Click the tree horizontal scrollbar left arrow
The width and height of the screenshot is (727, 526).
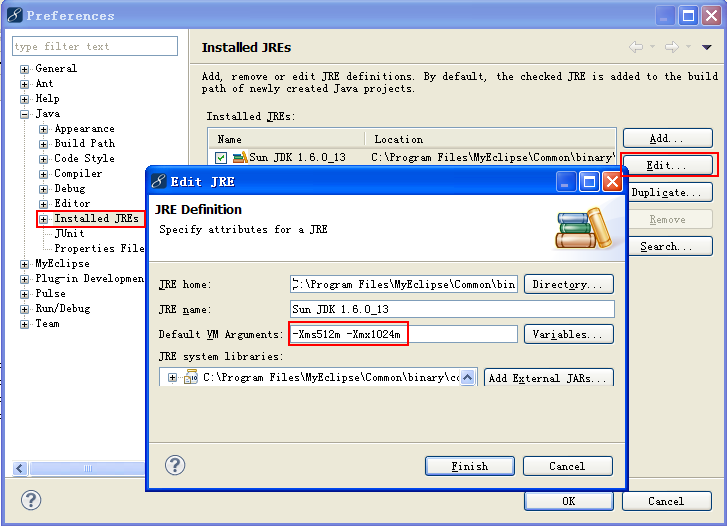[20, 468]
